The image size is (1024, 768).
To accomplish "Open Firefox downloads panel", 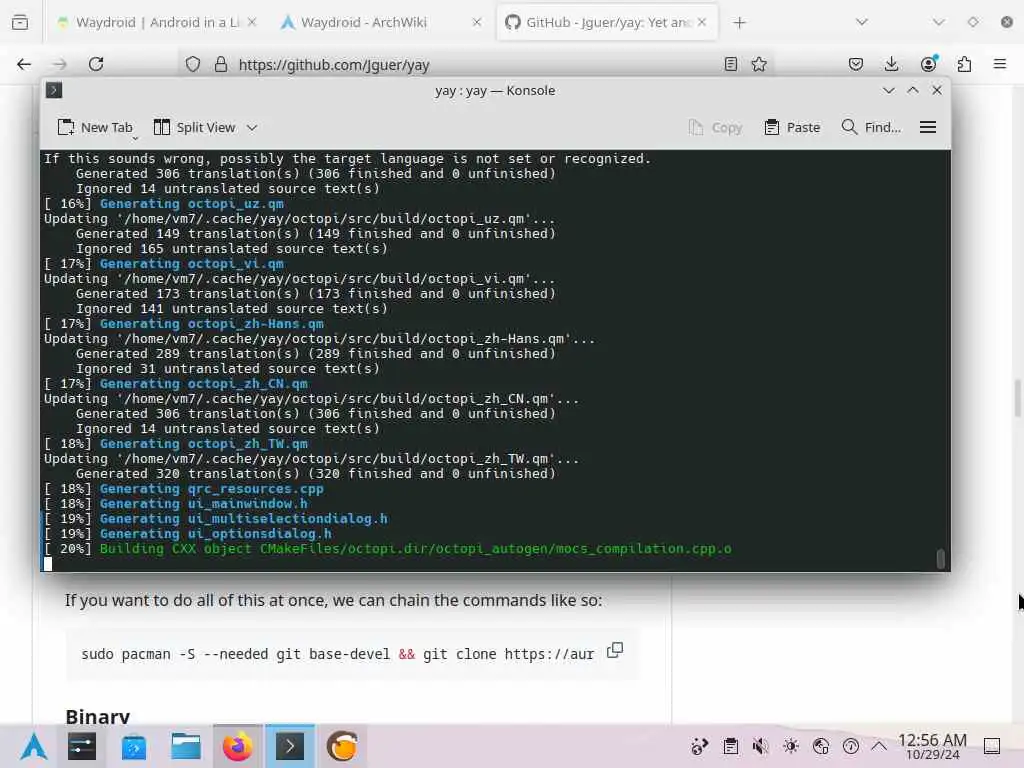I will pyautogui.click(x=891, y=64).
